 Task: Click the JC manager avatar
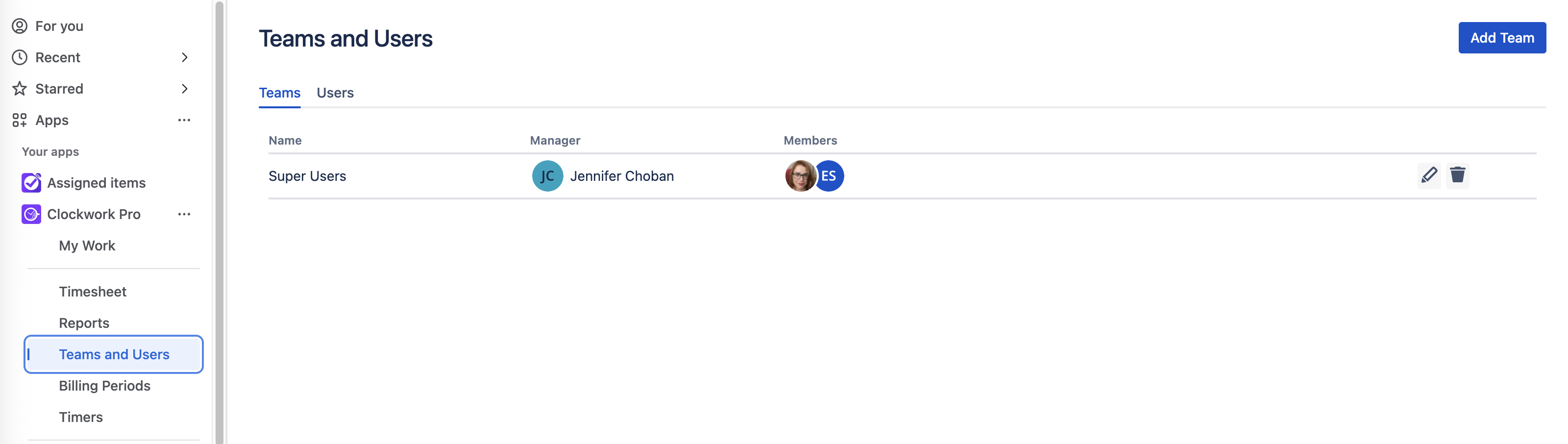pos(547,176)
